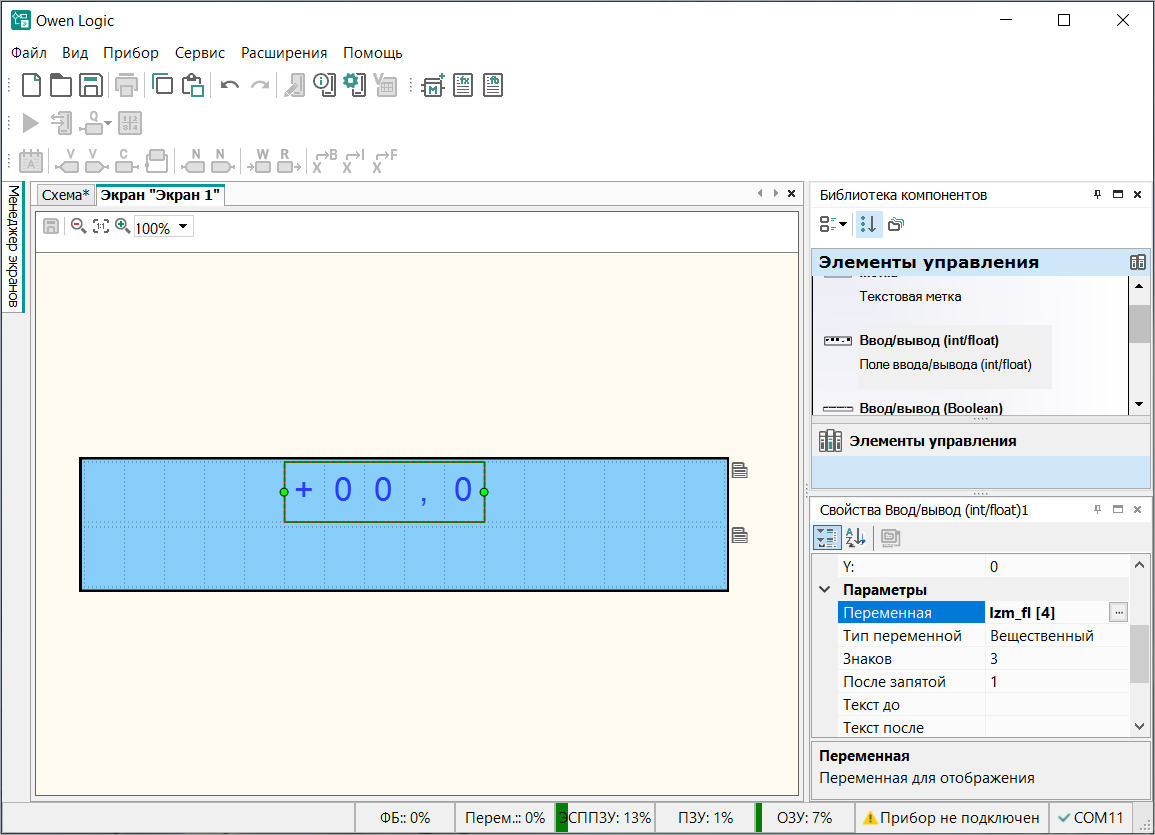This screenshot has height=835, width=1155.
Task: Open device information icon in the toolbar
Action: [324, 86]
